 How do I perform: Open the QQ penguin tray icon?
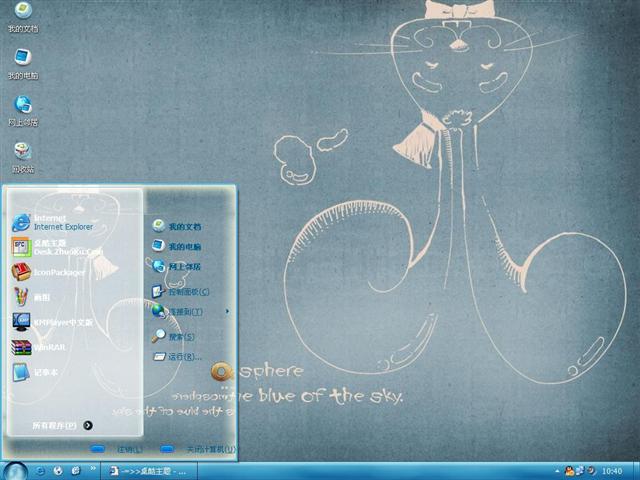coord(569,471)
